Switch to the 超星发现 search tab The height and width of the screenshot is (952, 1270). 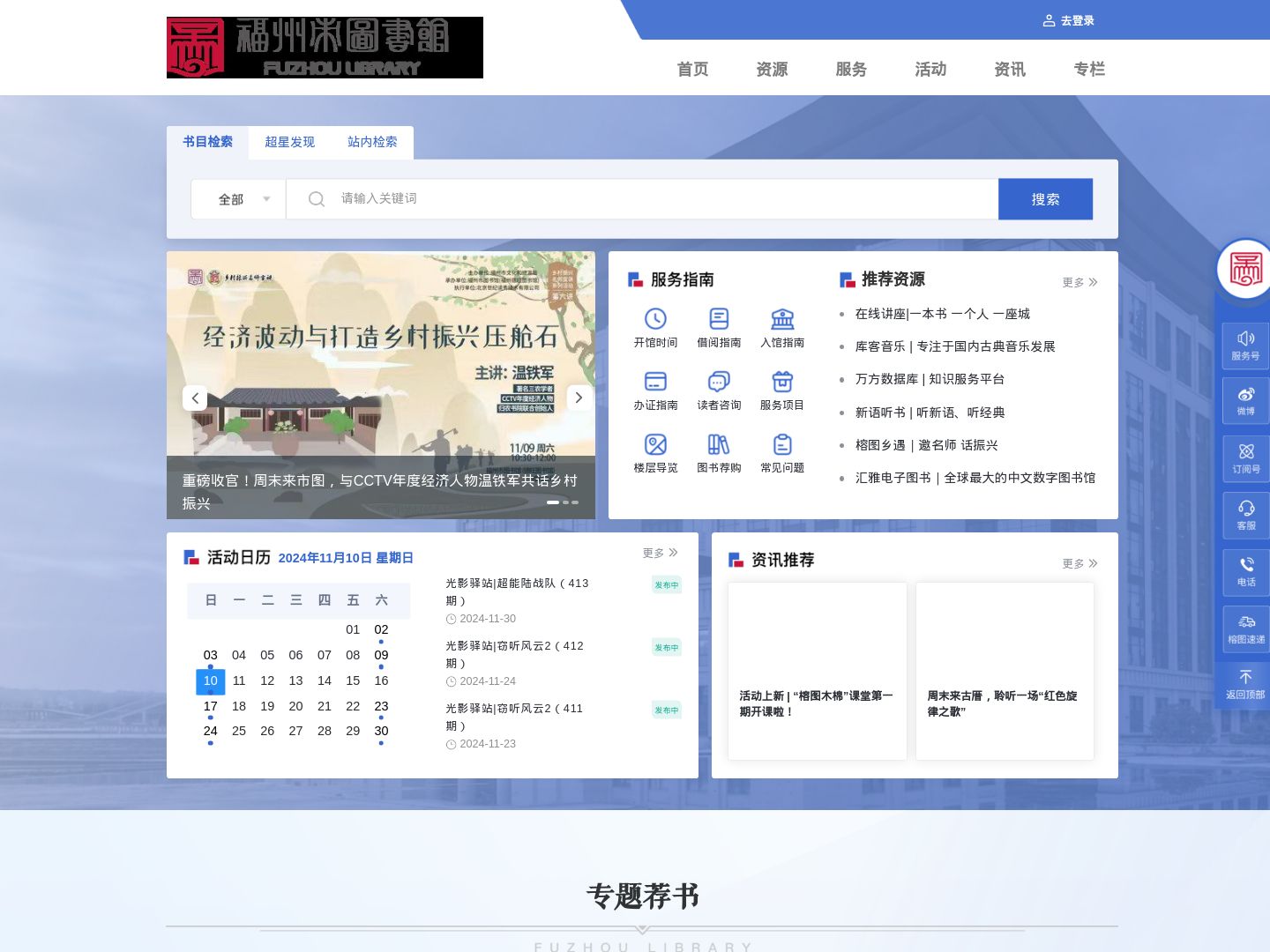coord(289,142)
